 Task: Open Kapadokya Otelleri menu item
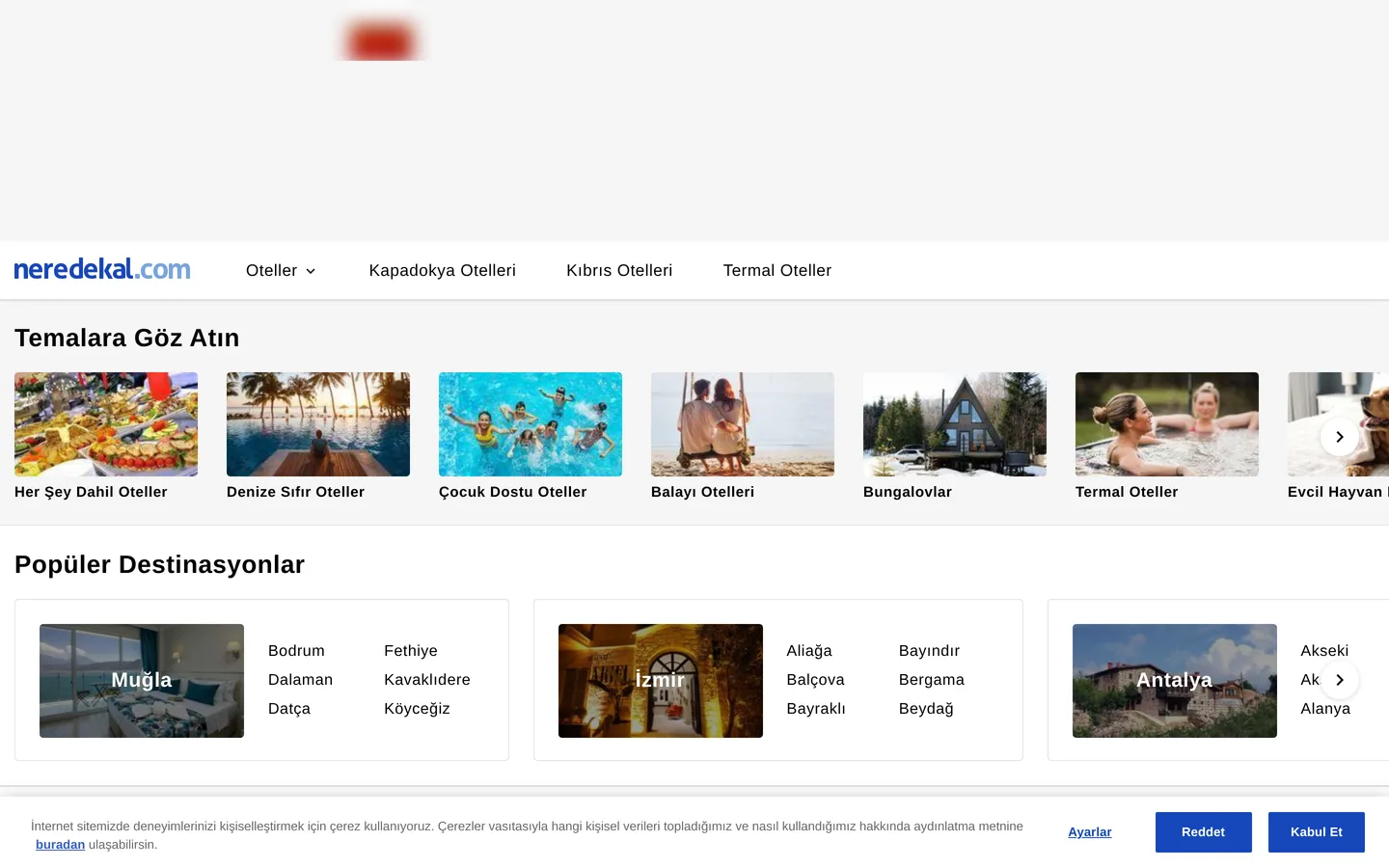click(443, 271)
